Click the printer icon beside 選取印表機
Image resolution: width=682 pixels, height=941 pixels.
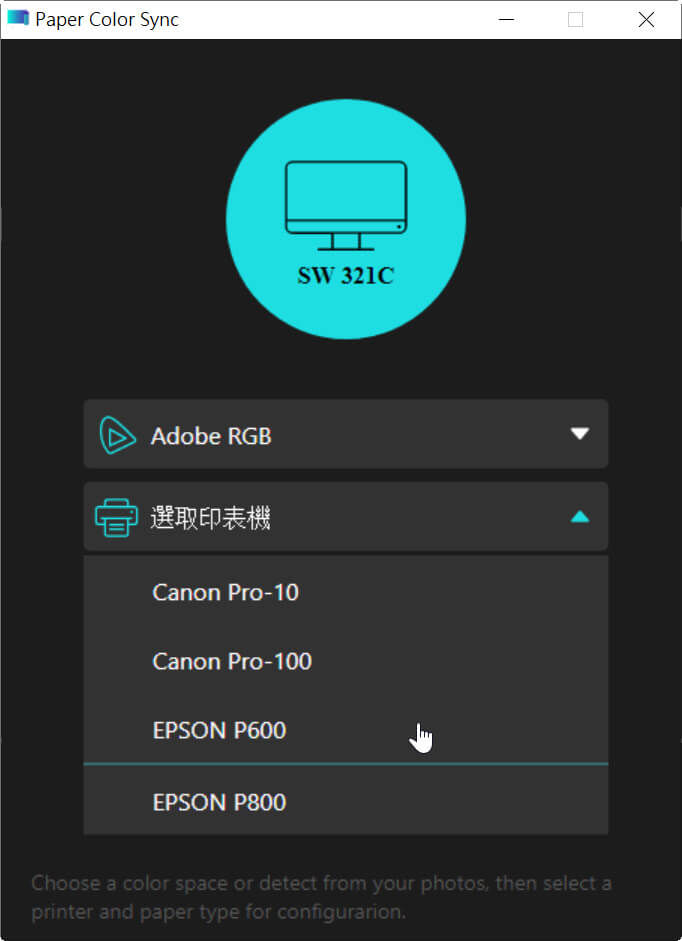(116, 517)
